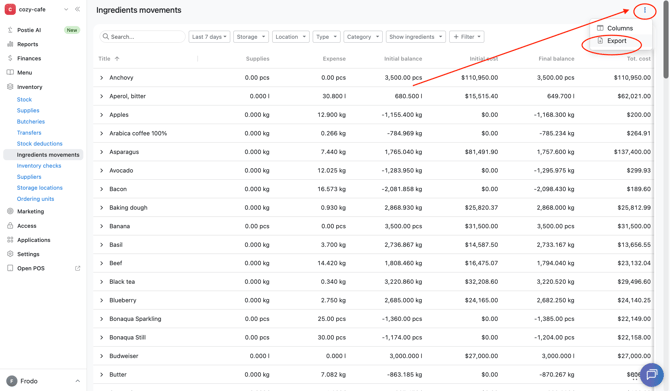Click the Marketing icon in sidebar
The image size is (670, 391).
(x=10, y=211)
